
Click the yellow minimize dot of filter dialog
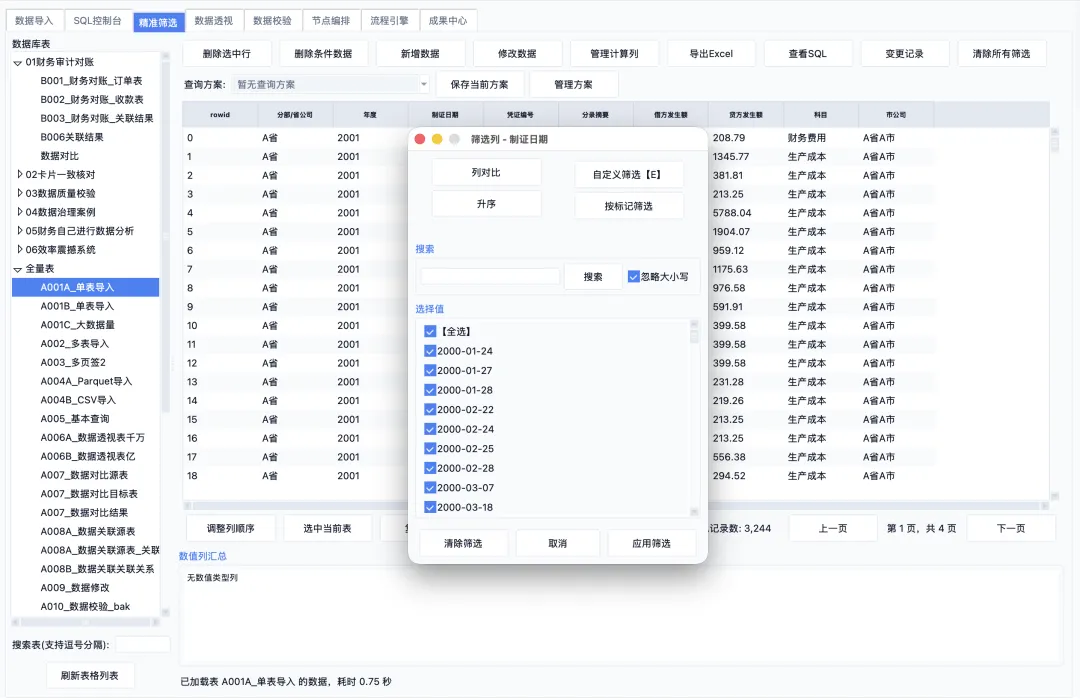click(437, 139)
